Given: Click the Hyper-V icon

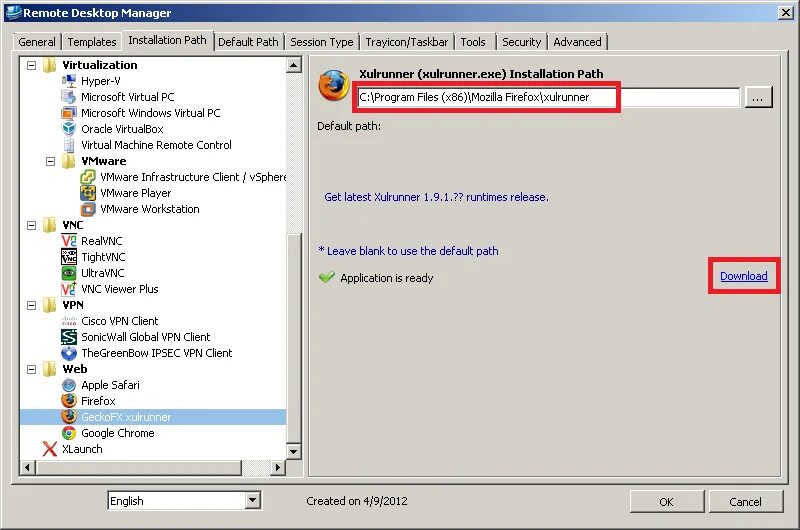Looking at the screenshot, I should pos(69,81).
